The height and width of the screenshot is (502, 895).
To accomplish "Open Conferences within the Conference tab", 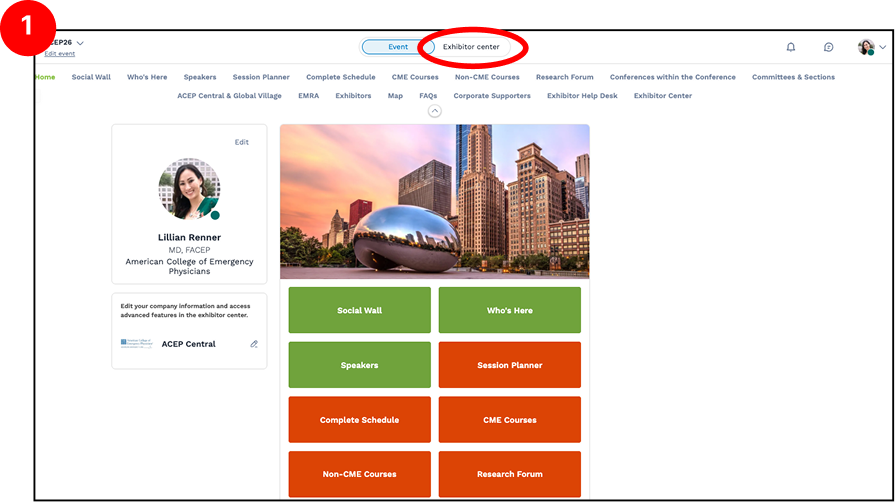I will coord(672,77).
